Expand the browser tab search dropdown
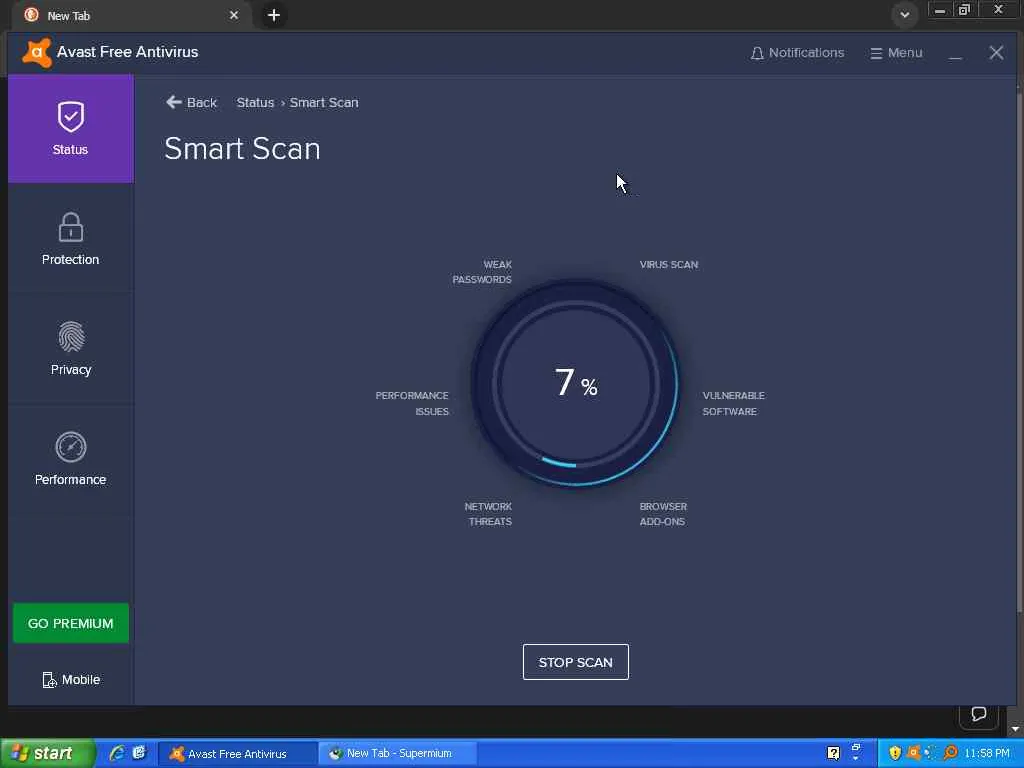This screenshot has height=768, width=1024. click(904, 15)
